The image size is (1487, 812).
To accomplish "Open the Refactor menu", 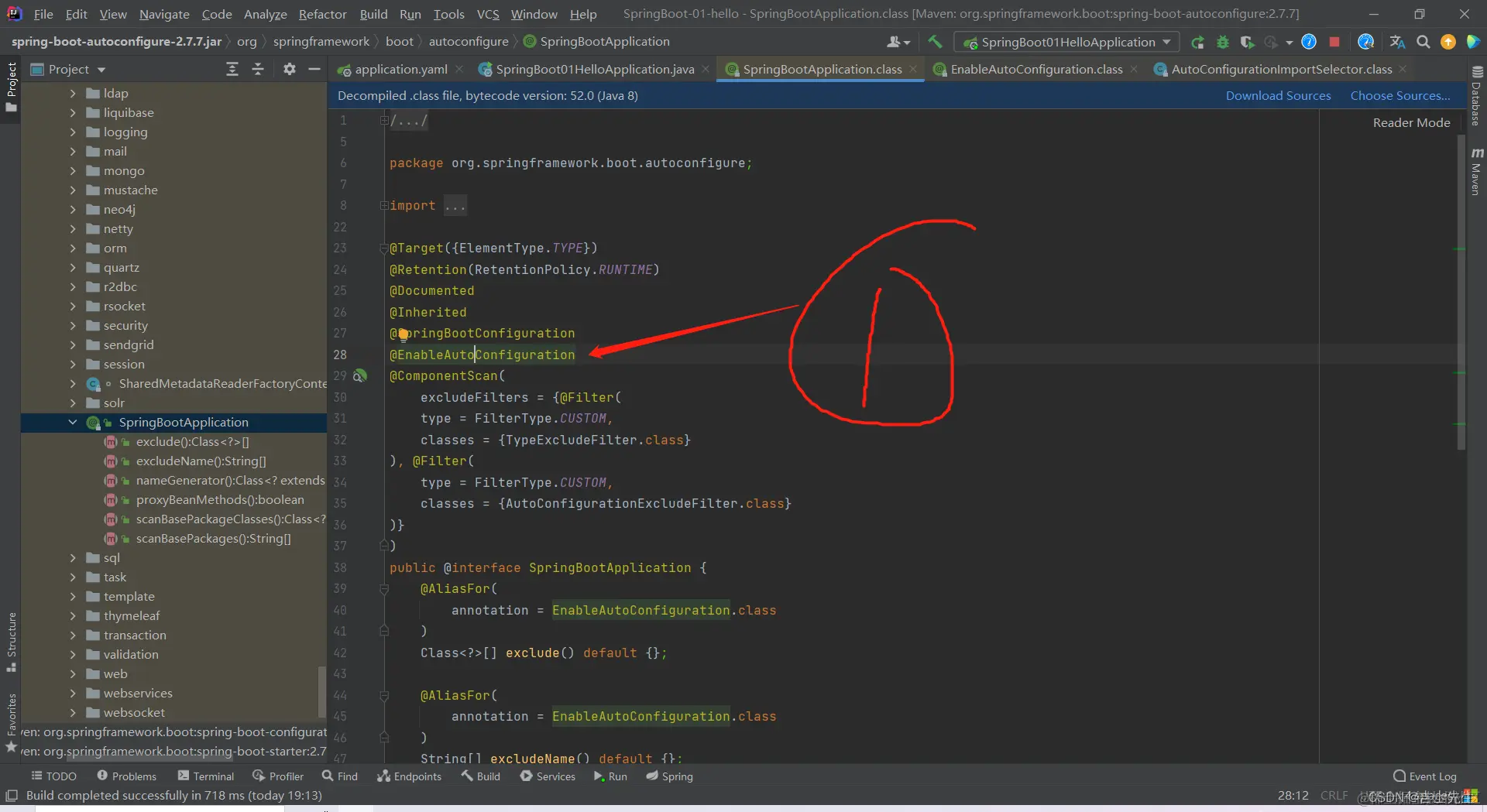I will point(322,14).
